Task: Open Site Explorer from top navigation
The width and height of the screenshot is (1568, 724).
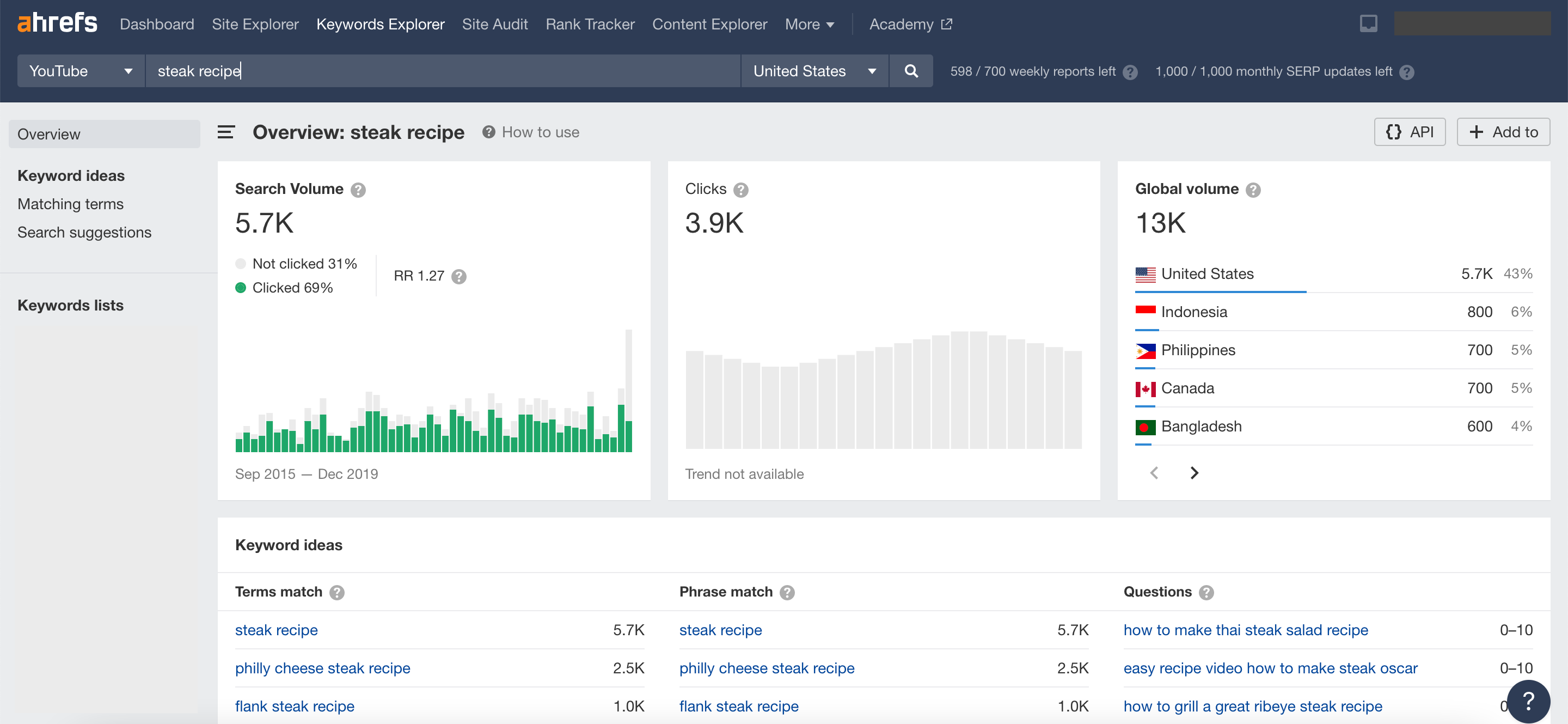Action: click(255, 25)
